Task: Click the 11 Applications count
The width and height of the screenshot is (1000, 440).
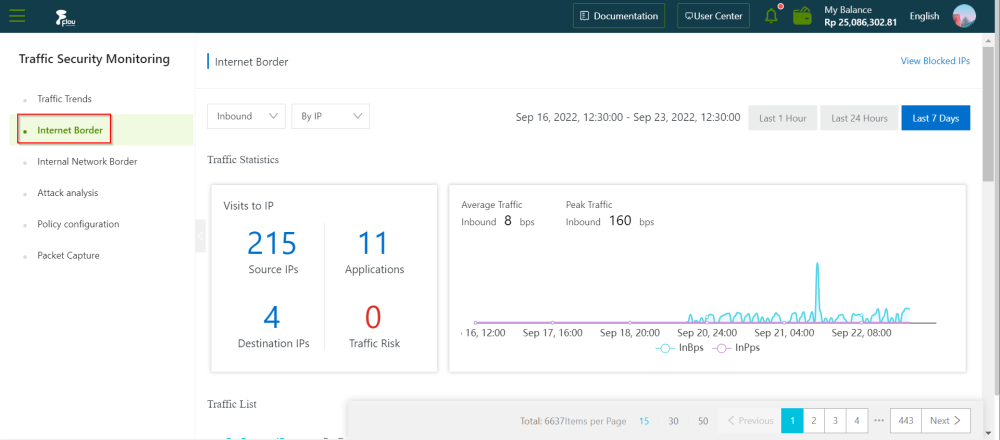Action: click(x=373, y=242)
